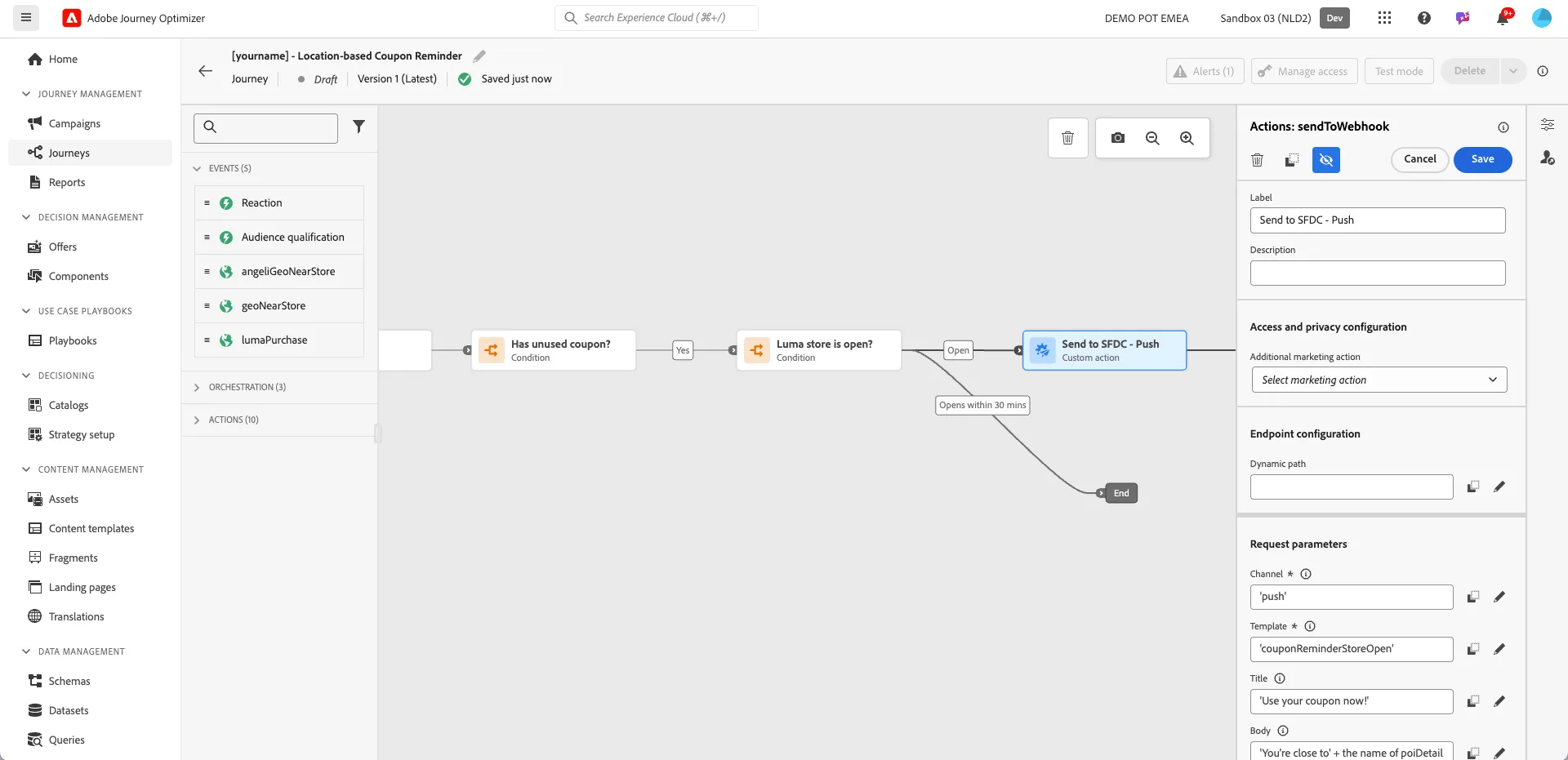The width and height of the screenshot is (1568, 760).
Task: Focus the Search Experience Cloud field
Action: pyautogui.click(x=657, y=18)
